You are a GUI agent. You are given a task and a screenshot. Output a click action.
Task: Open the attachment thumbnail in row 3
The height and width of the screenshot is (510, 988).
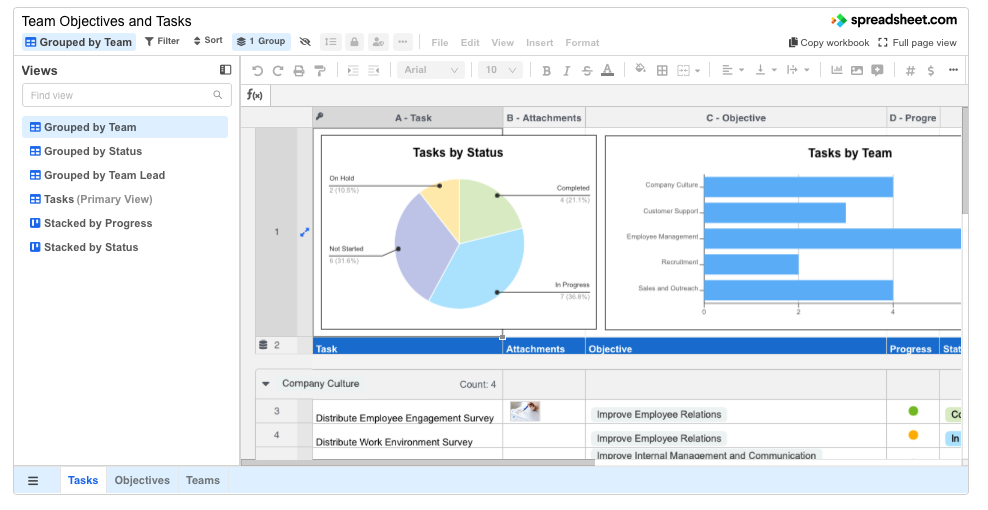click(525, 412)
